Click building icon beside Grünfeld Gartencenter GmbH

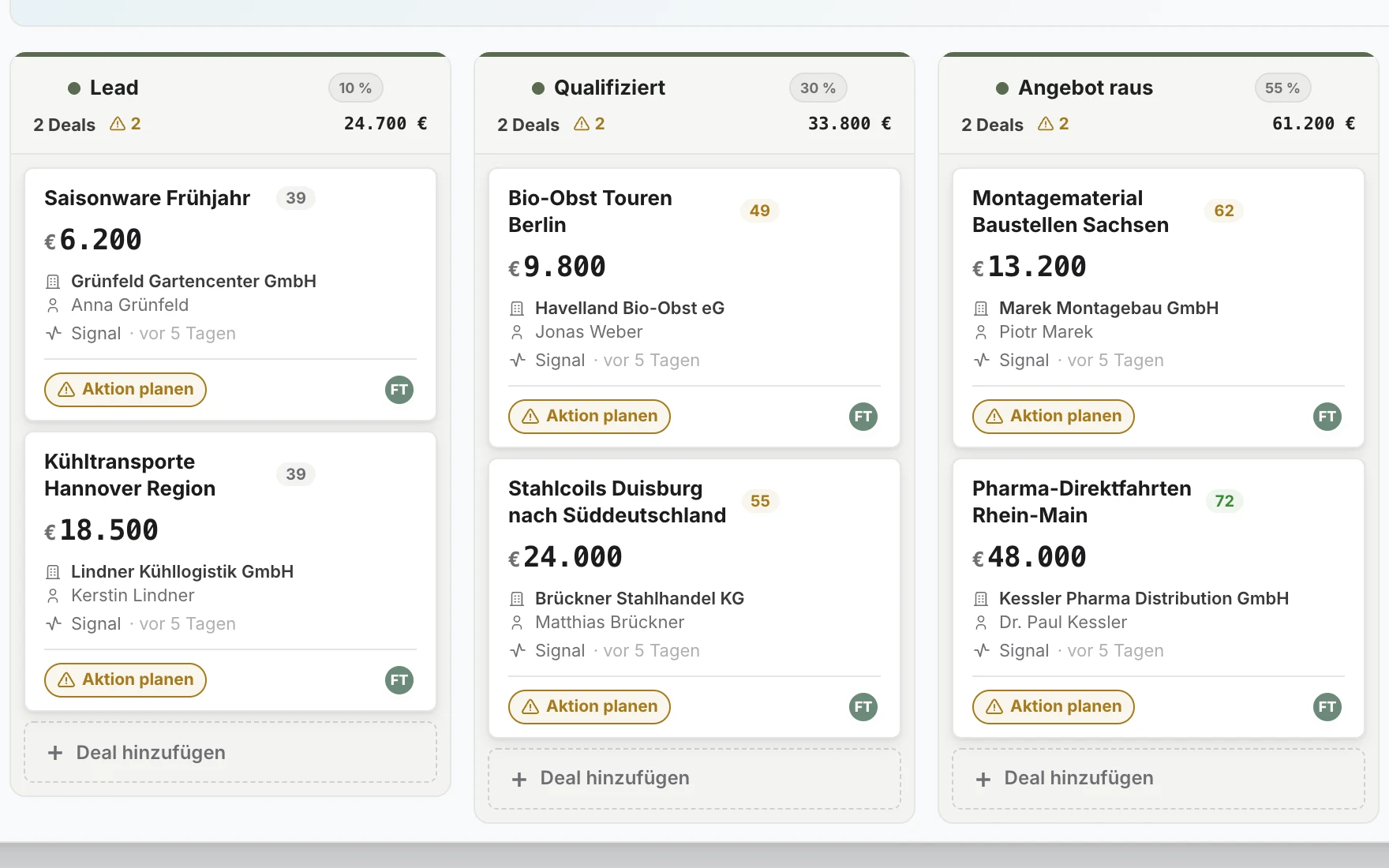click(53, 282)
